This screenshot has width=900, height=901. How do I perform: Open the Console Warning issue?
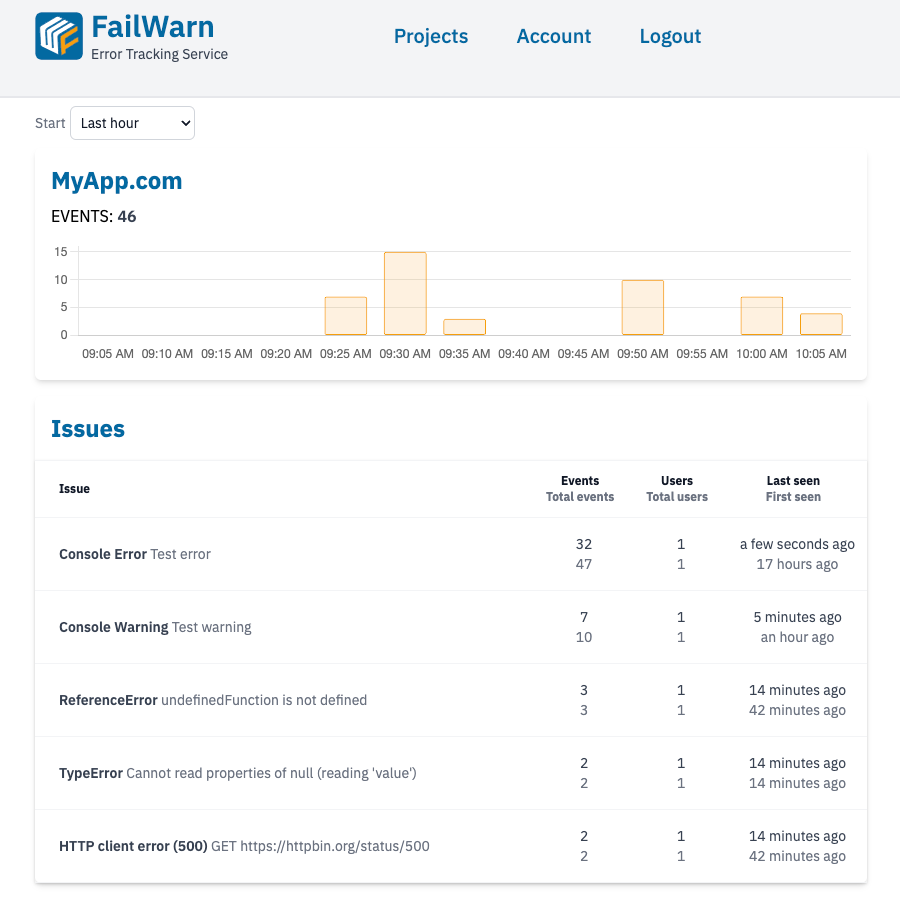coord(113,627)
